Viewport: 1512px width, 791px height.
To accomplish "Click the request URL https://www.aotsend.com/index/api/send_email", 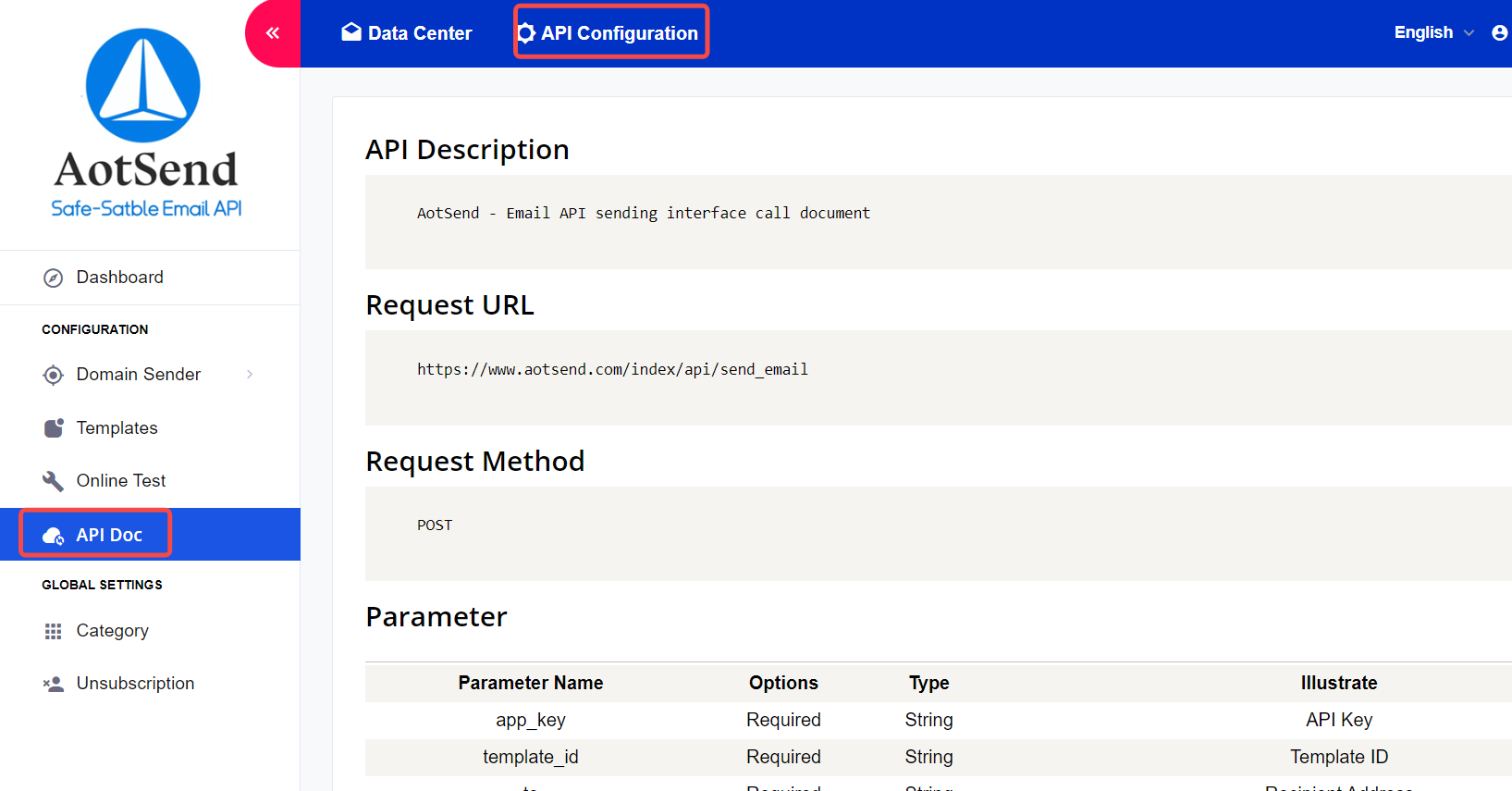I will click(x=612, y=369).
